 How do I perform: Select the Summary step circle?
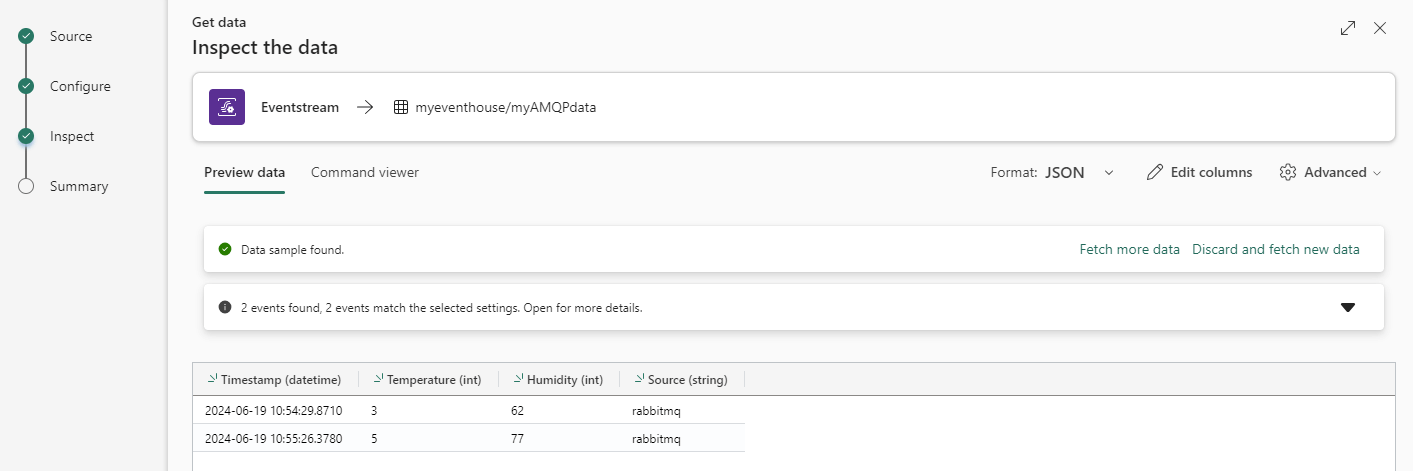click(27, 186)
